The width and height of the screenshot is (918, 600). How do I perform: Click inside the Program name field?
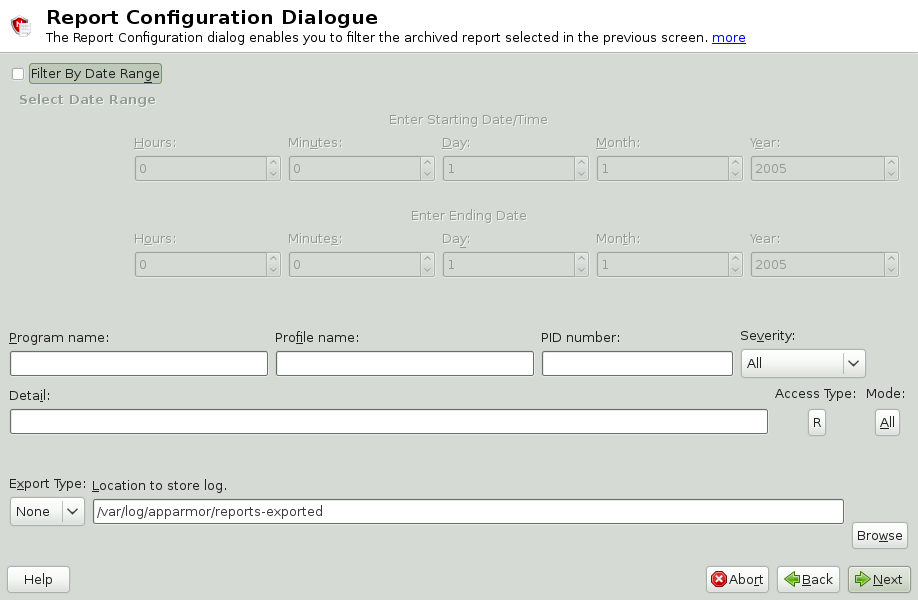[x=138, y=363]
